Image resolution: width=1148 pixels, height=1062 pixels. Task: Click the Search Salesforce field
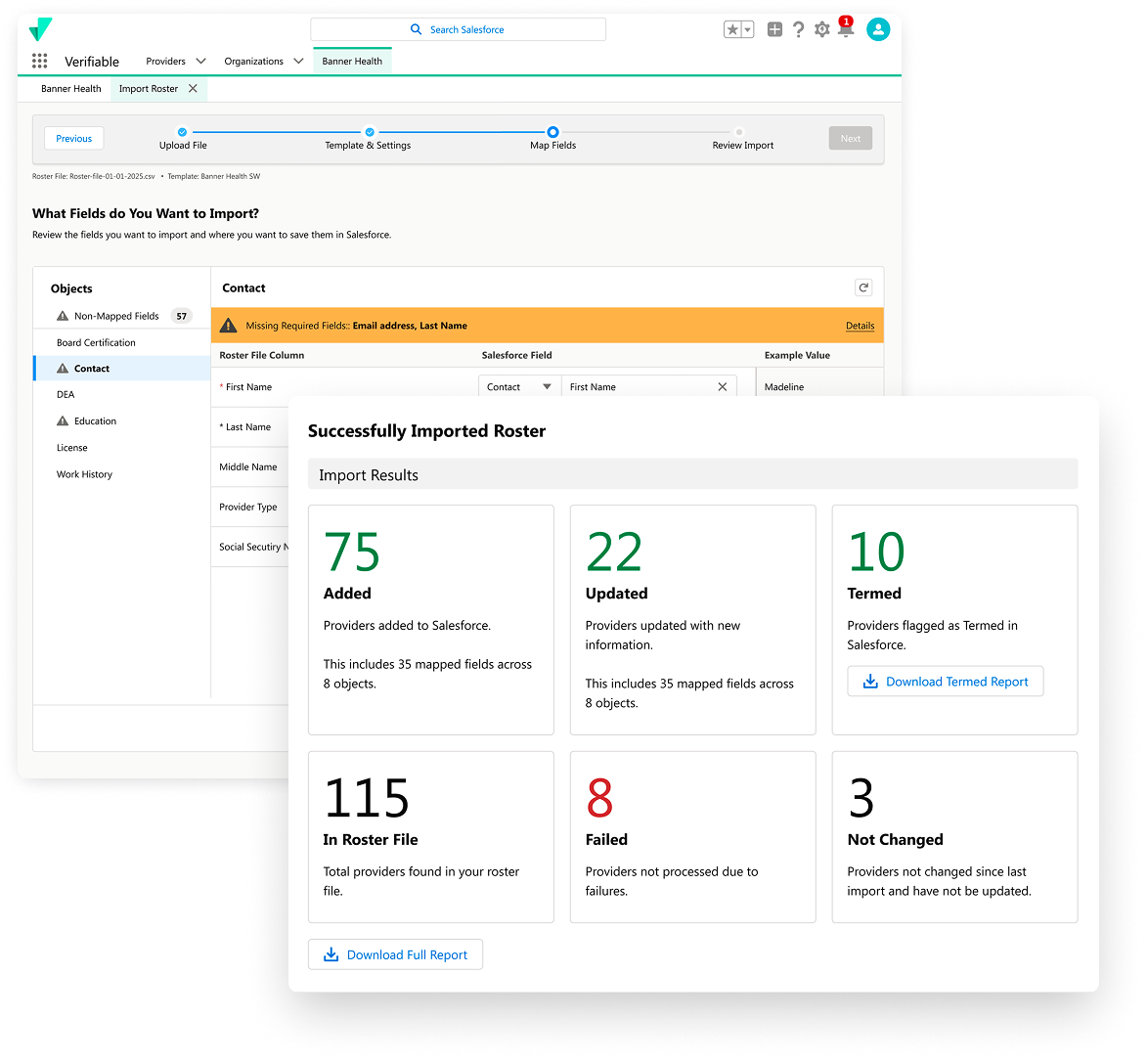tap(459, 29)
